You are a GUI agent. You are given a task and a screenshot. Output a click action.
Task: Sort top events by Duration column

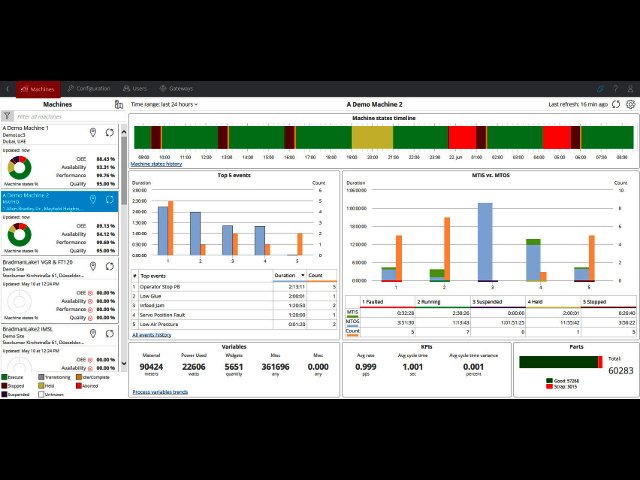point(287,274)
